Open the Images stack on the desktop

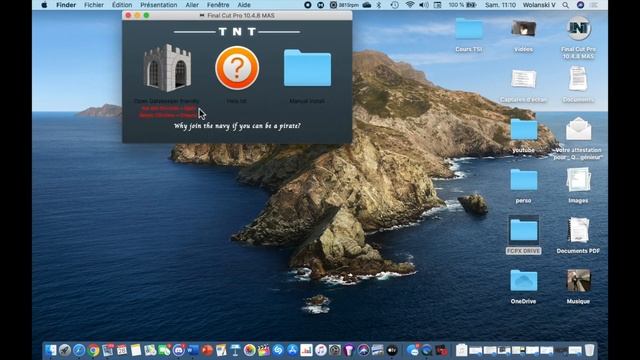point(578,180)
